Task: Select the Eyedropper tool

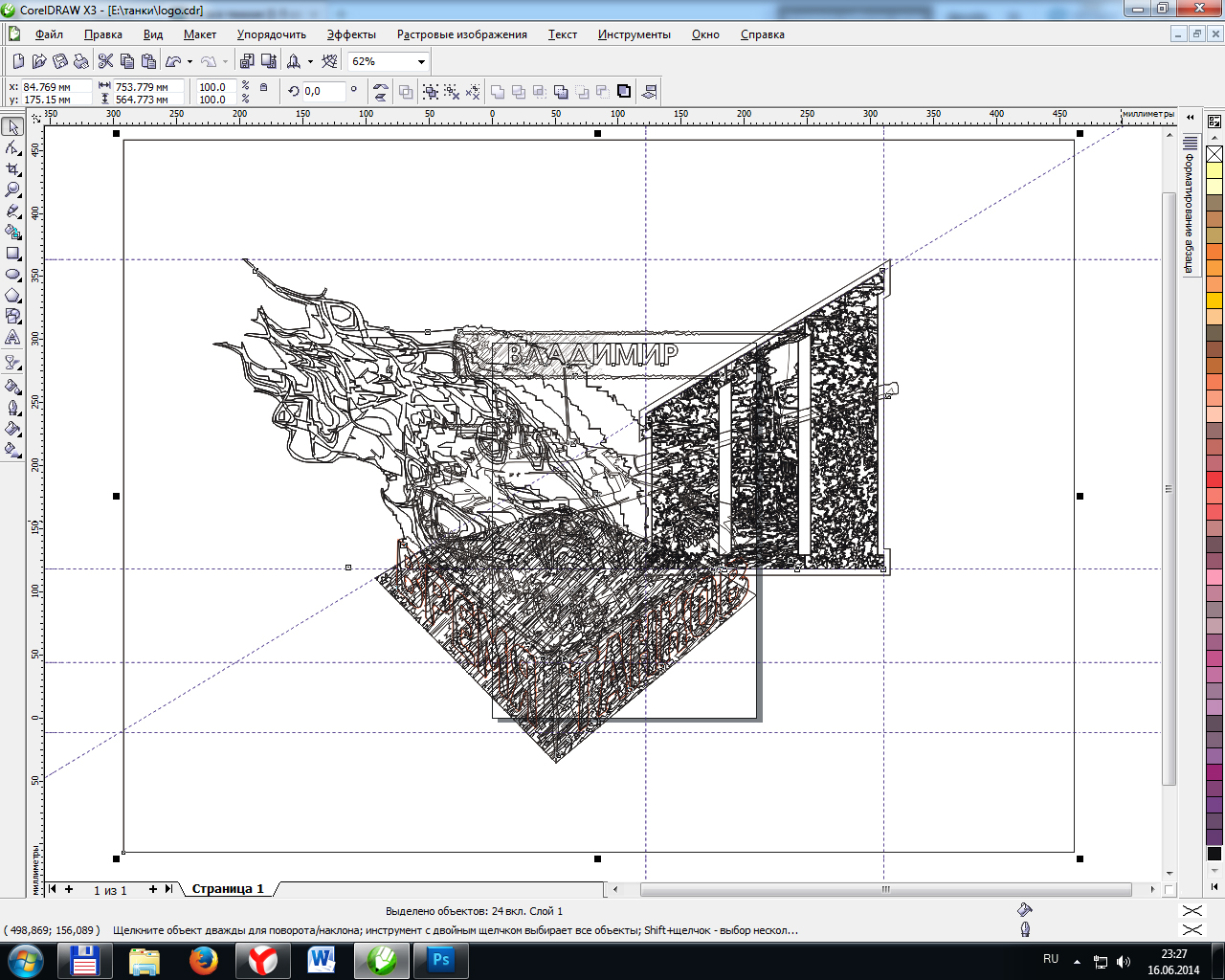Action: tap(12, 387)
